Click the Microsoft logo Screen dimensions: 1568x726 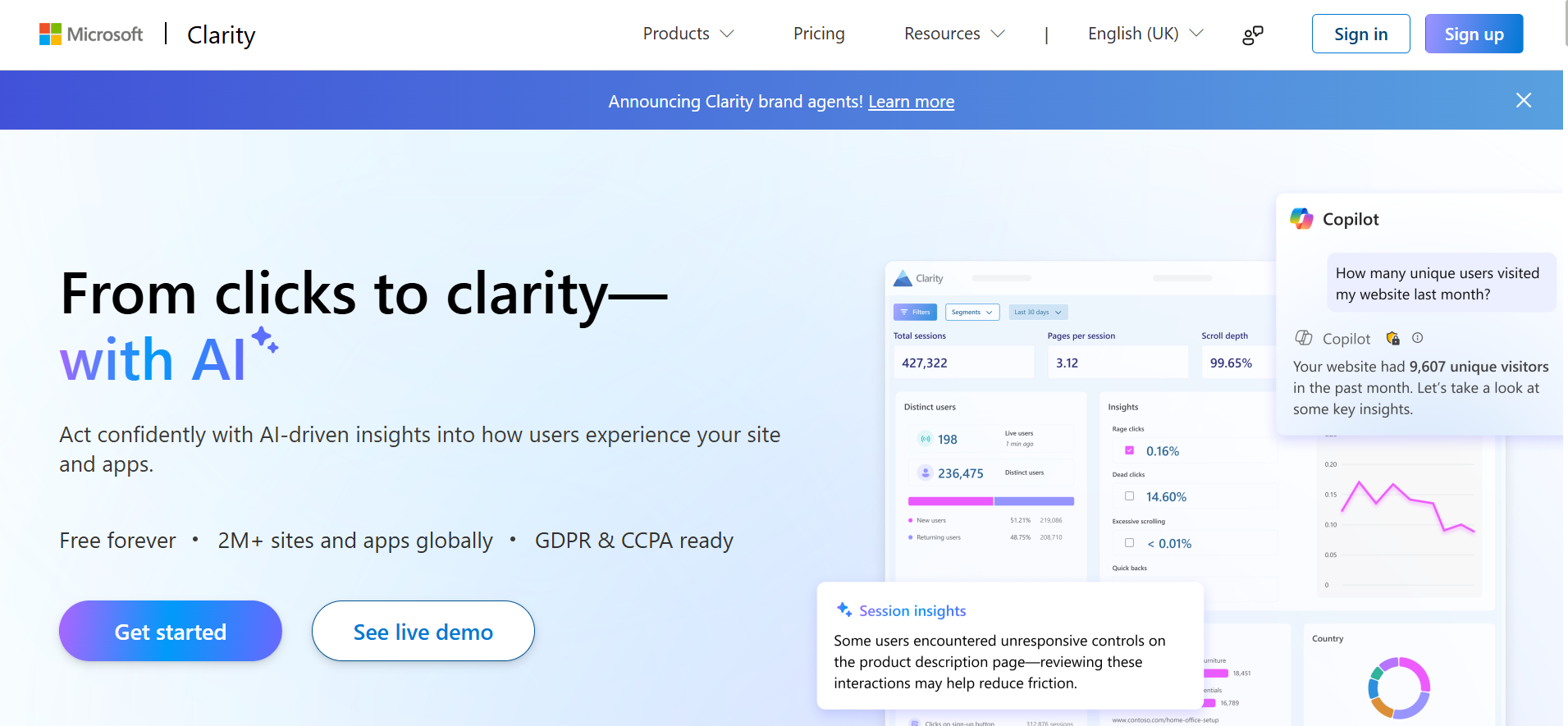(x=91, y=34)
